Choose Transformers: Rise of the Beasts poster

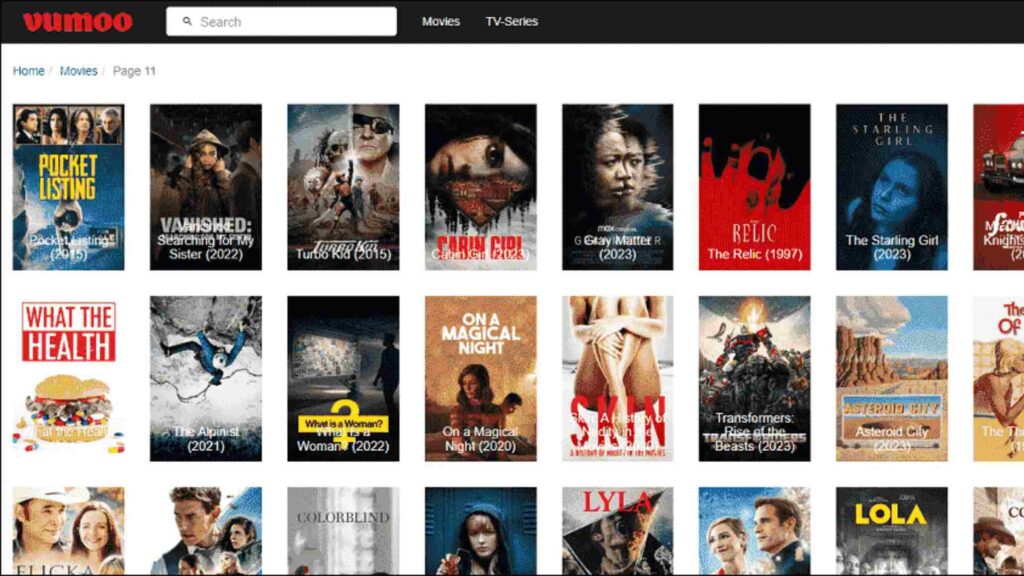754,378
